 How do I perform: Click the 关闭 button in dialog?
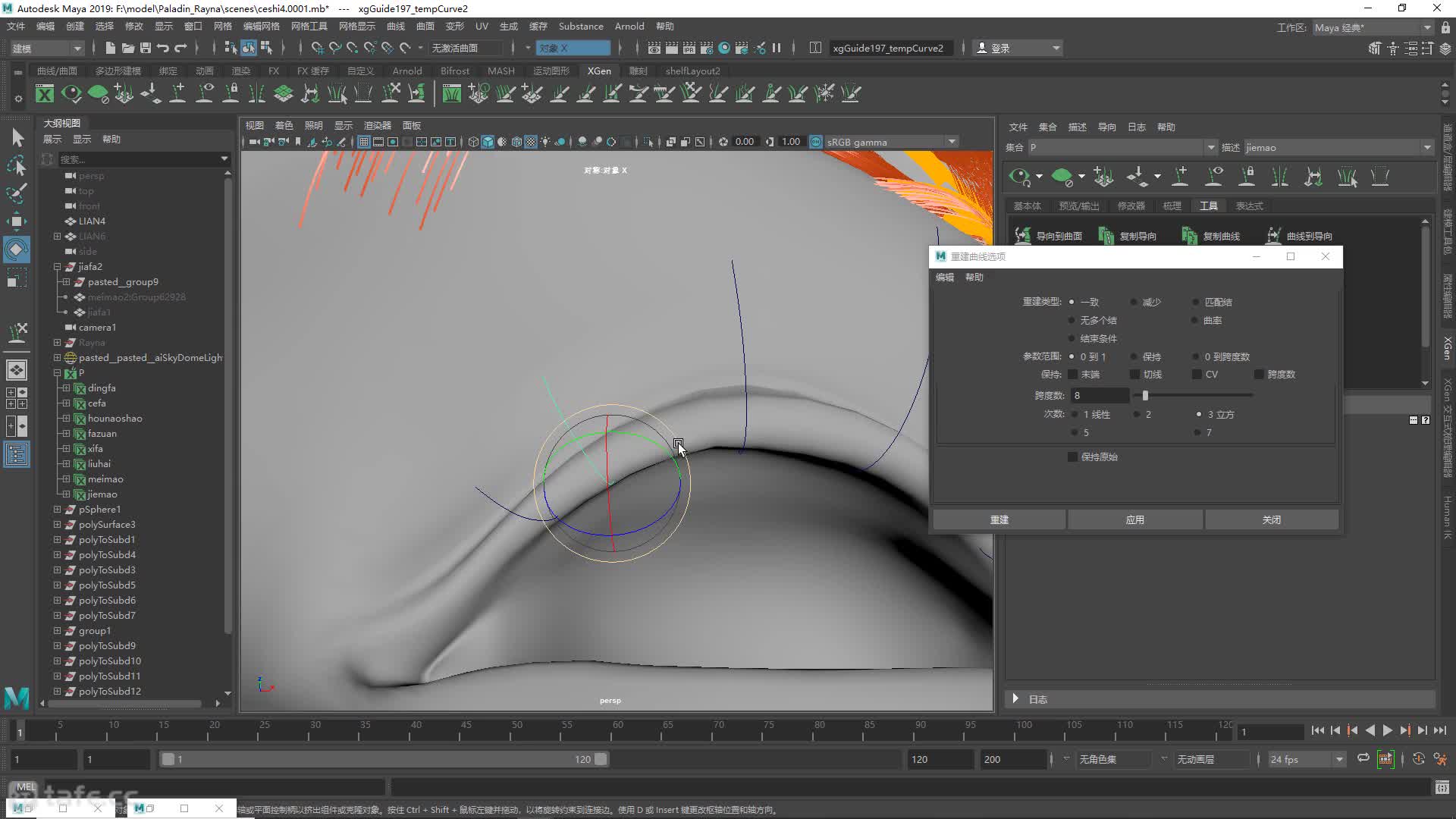click(x=1271, y=519)
